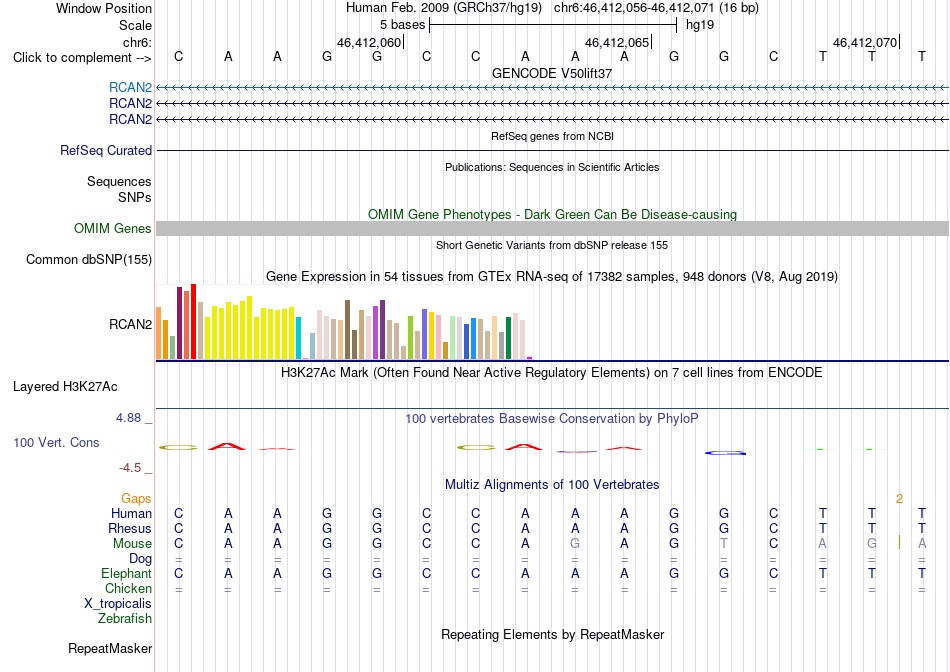This screenshot has width=950, height=672.
Task: Select the light-blue RCAN2 transcript label
Action: [x=130, y=87]
